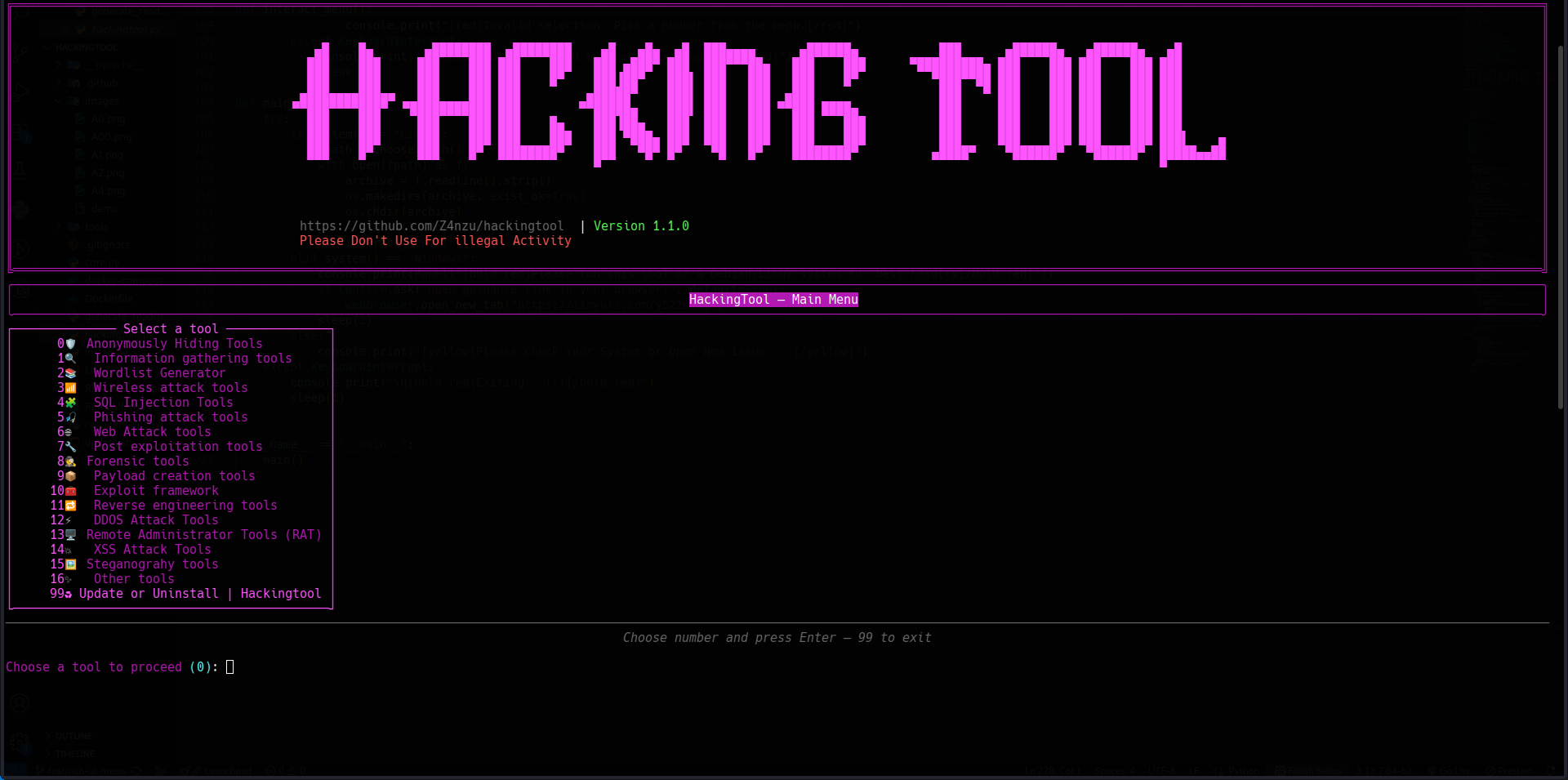
Task: Open the notifications bell in the status bar
Action: pyautogui.click(x=1552, y=771)
